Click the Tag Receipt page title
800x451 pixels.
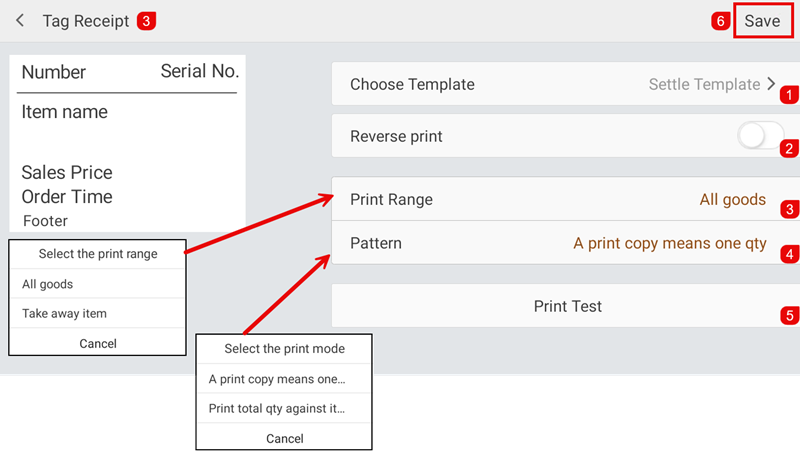point(86,21)
